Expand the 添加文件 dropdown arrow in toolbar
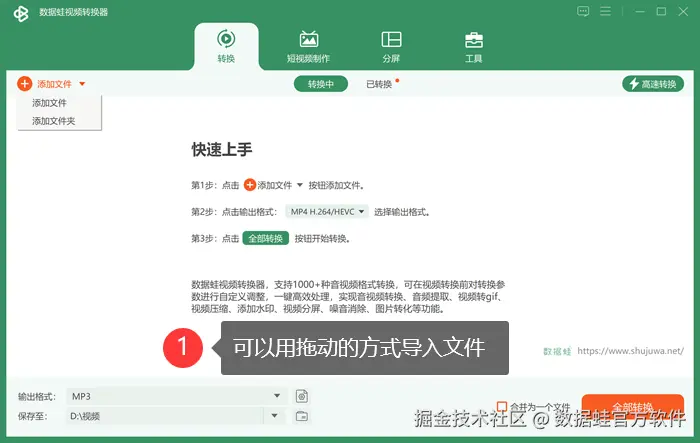Image resolution: width=700 pixels, height=443 pixels. (x=82, y=84)
